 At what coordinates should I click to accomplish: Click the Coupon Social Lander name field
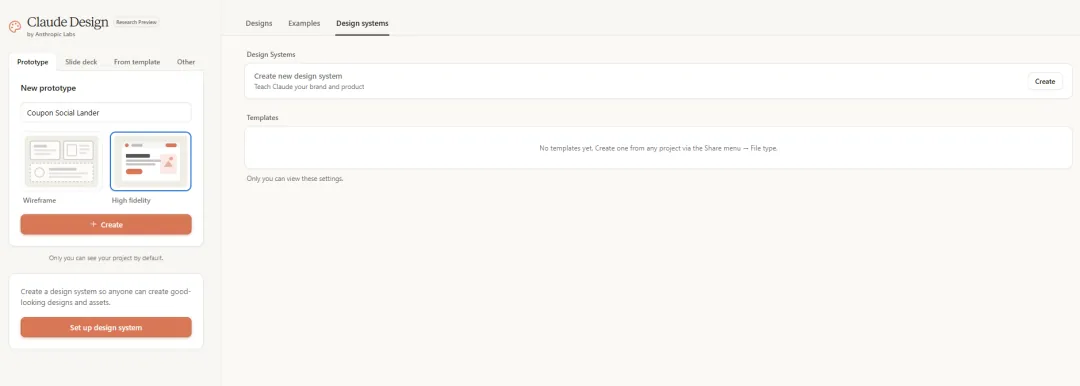coord(106,112)
